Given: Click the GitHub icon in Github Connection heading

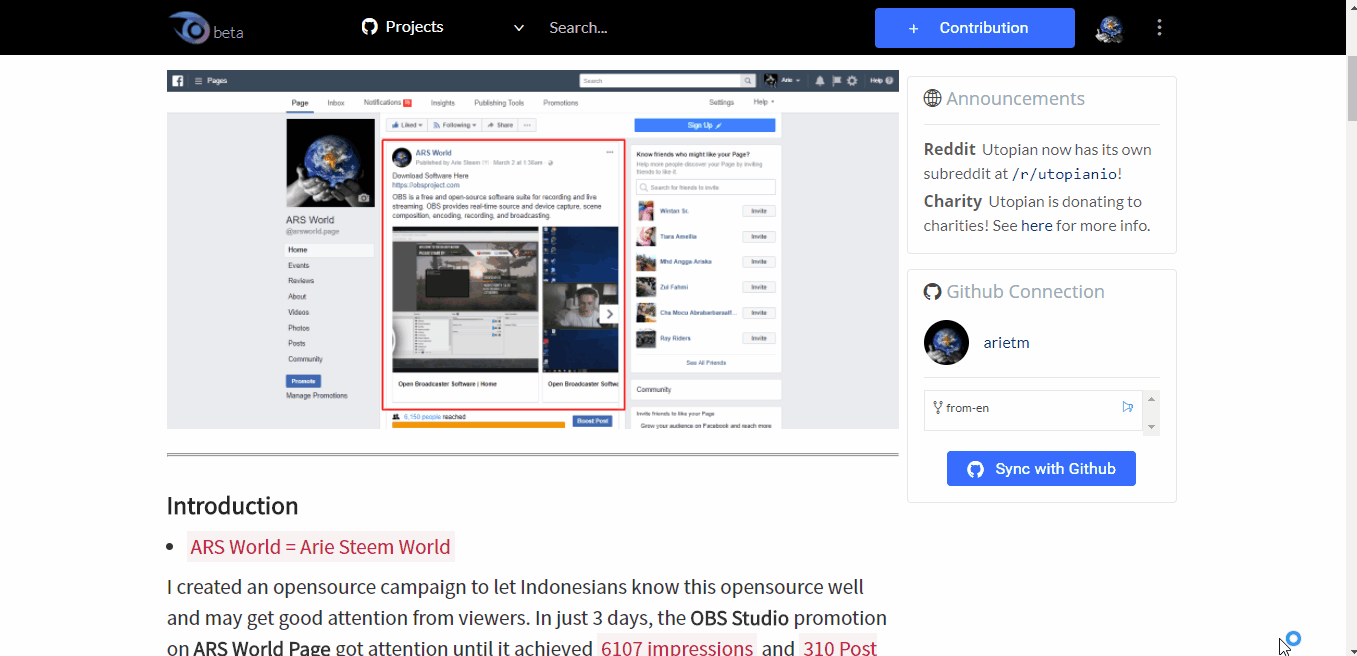Looking at the screenshot, I should point(932,292).
